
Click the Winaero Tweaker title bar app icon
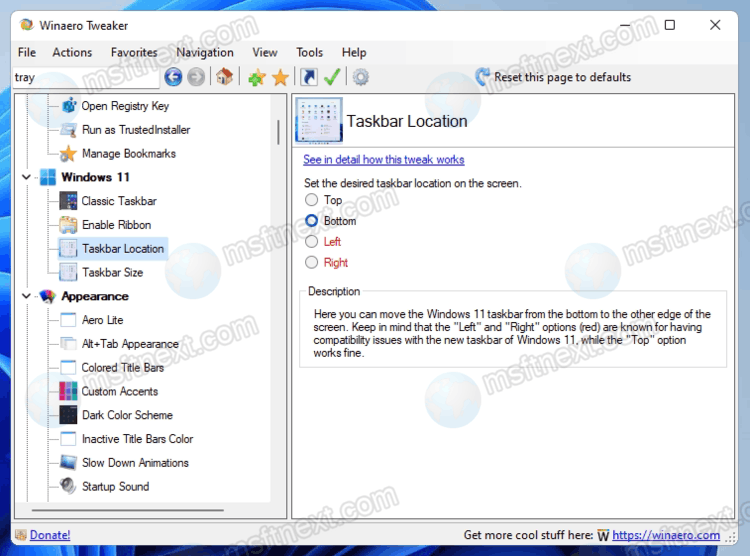point(27,25)
